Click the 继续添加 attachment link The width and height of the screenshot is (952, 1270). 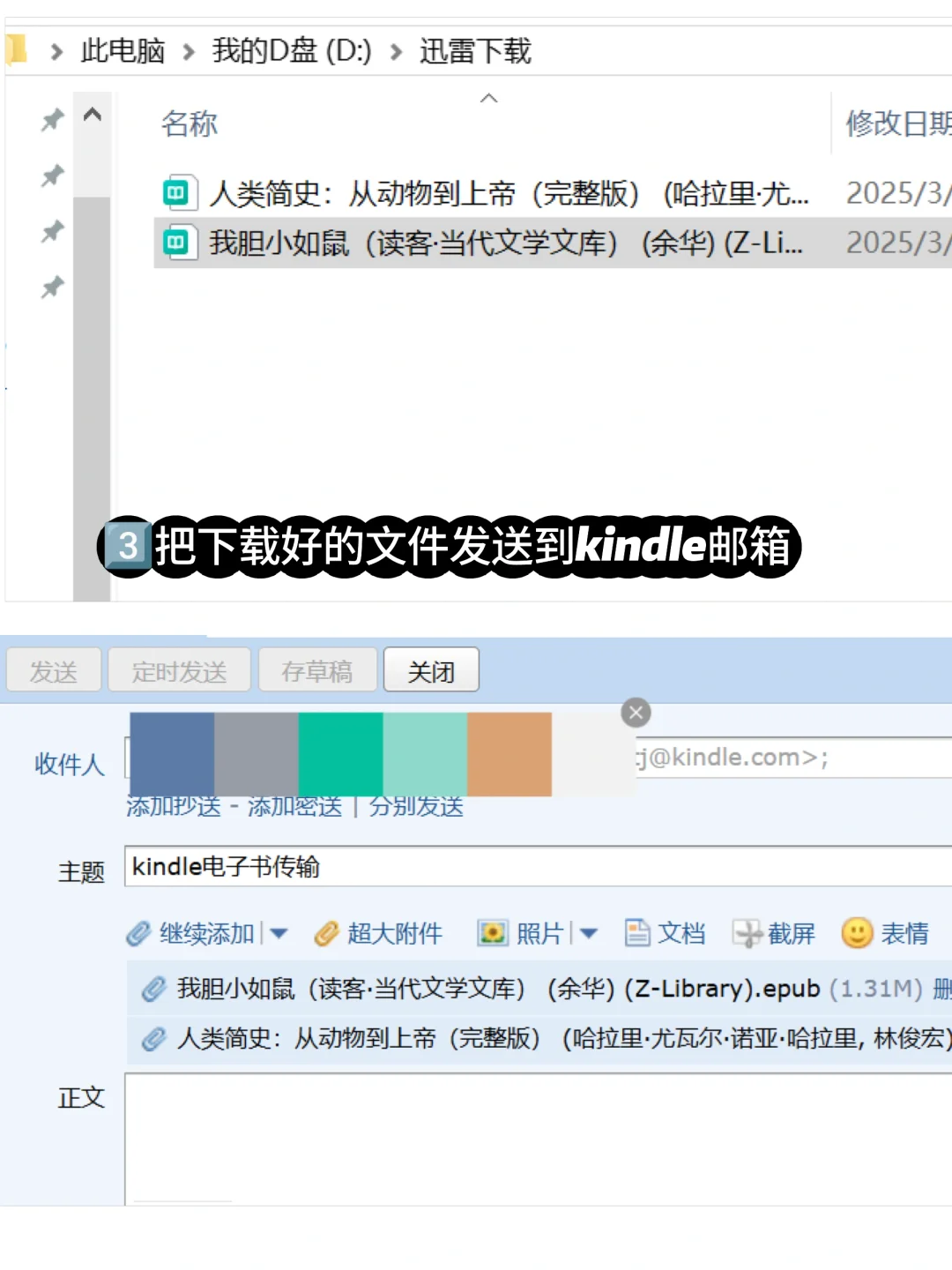[x=207, y=933]
